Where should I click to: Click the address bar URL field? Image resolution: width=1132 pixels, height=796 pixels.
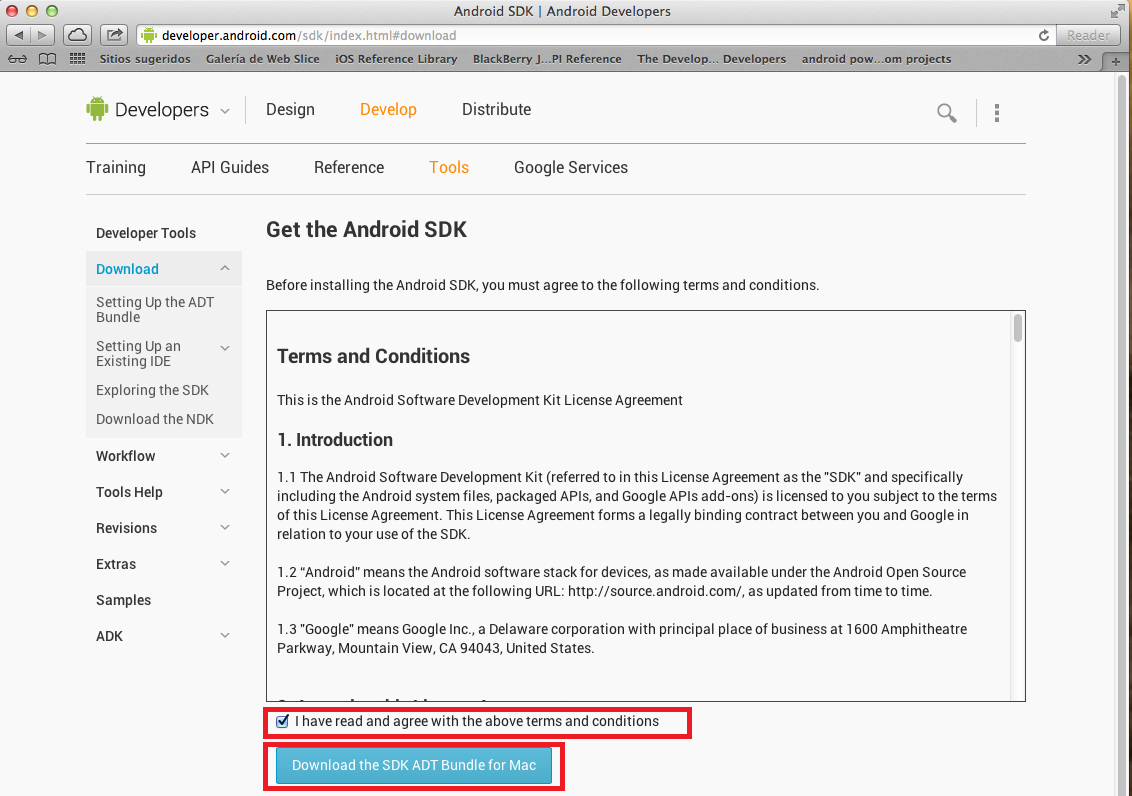pos(596,35)
